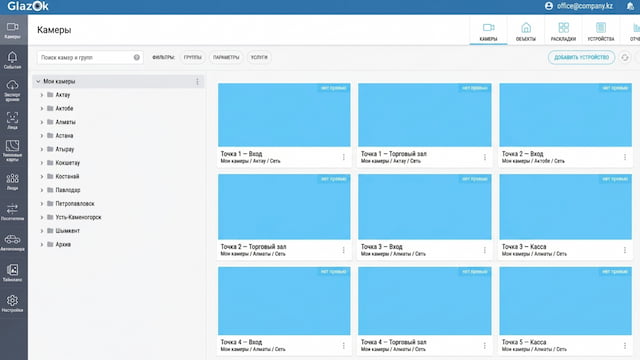Switch to the Устройства top tab
The width and height of the screenshot is (640, 360).
601,31
